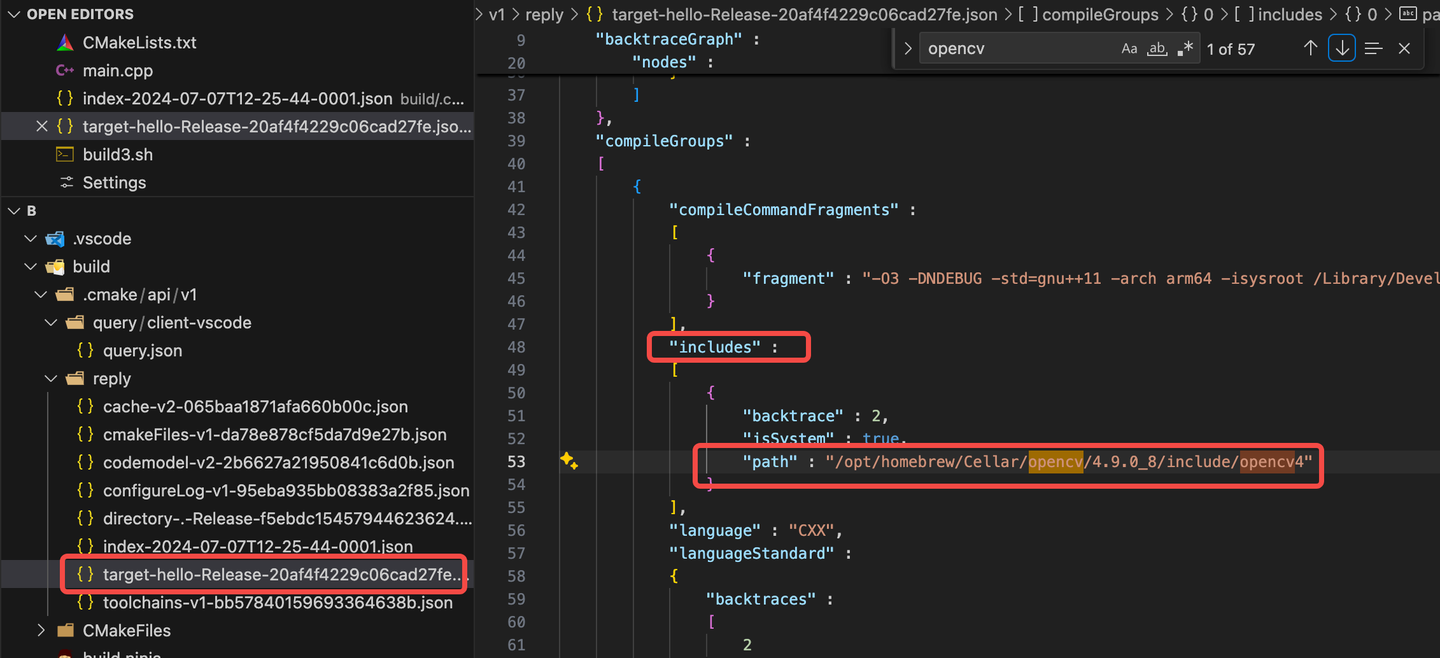Select the previous match arrow in find widget

[x=1311, y=47]
